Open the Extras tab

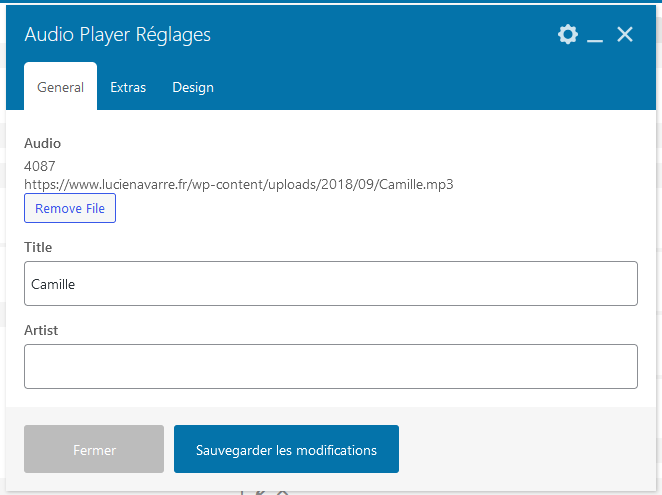(x=128, y=87)
